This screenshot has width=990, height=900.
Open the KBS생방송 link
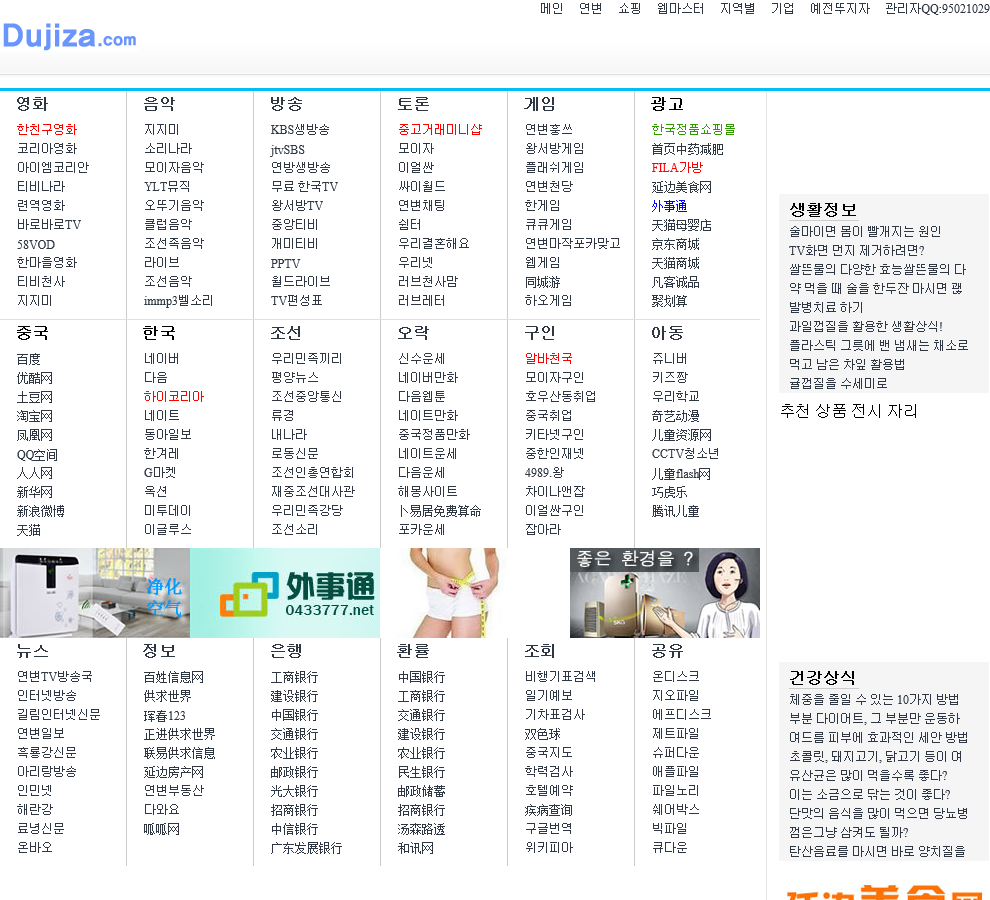(300, 129)
